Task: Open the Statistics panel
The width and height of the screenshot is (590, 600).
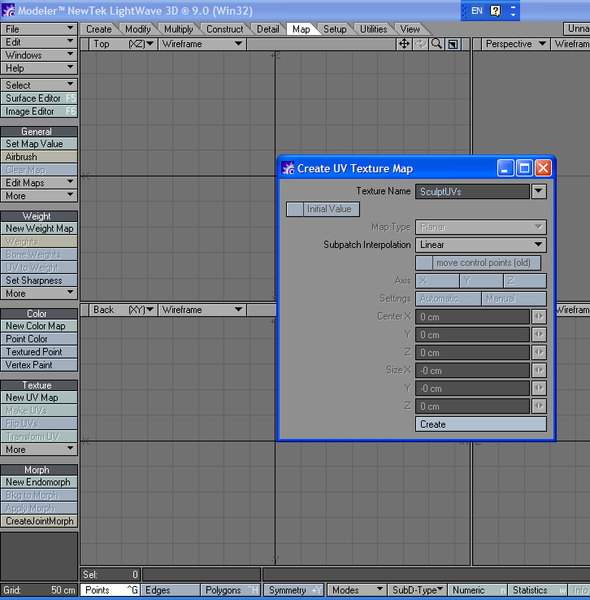Action: tap(538, 590)
